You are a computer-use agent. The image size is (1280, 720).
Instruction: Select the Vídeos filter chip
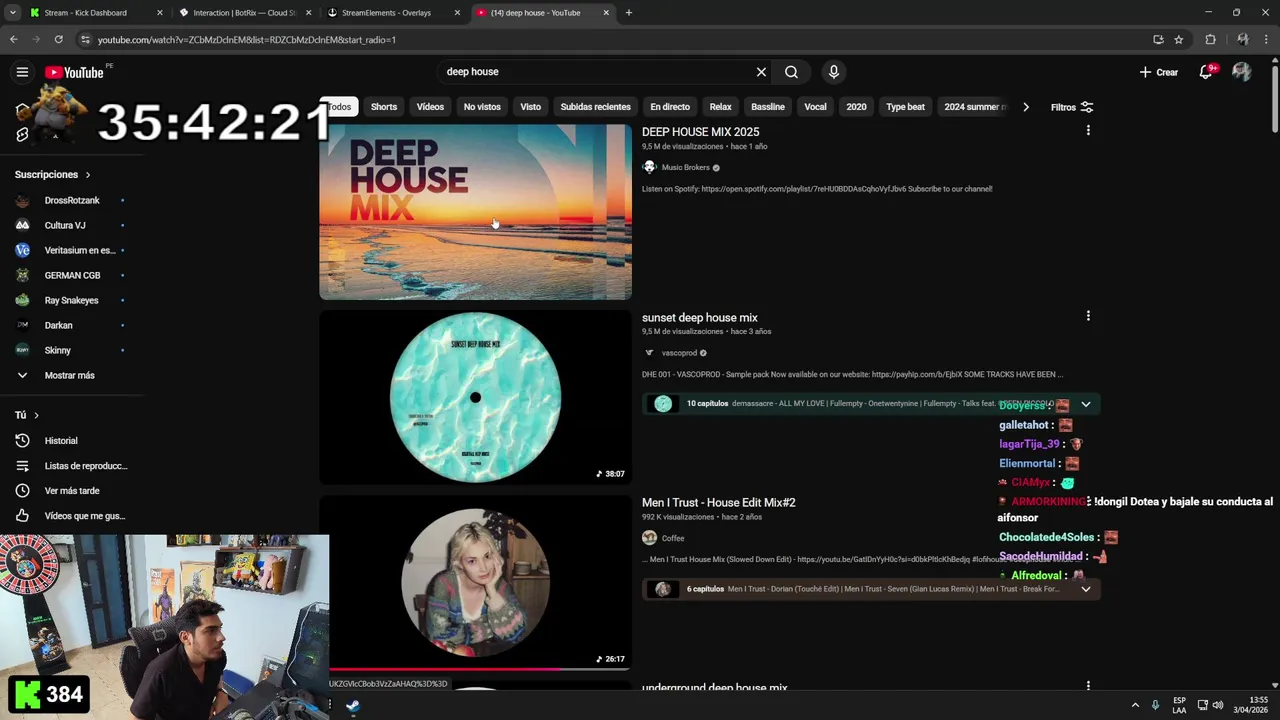click(x=430, y=107)
